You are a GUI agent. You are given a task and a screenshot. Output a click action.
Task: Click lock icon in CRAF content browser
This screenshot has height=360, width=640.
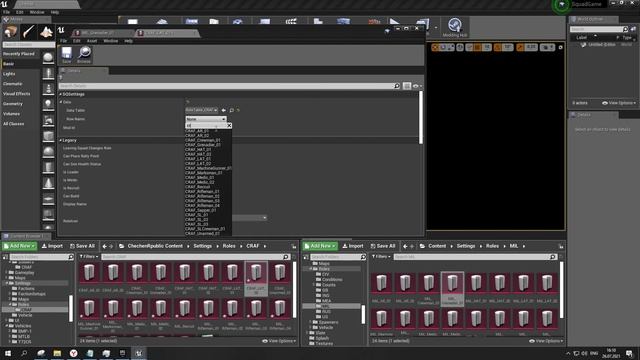pyautogui.click(x=294, y=246)
